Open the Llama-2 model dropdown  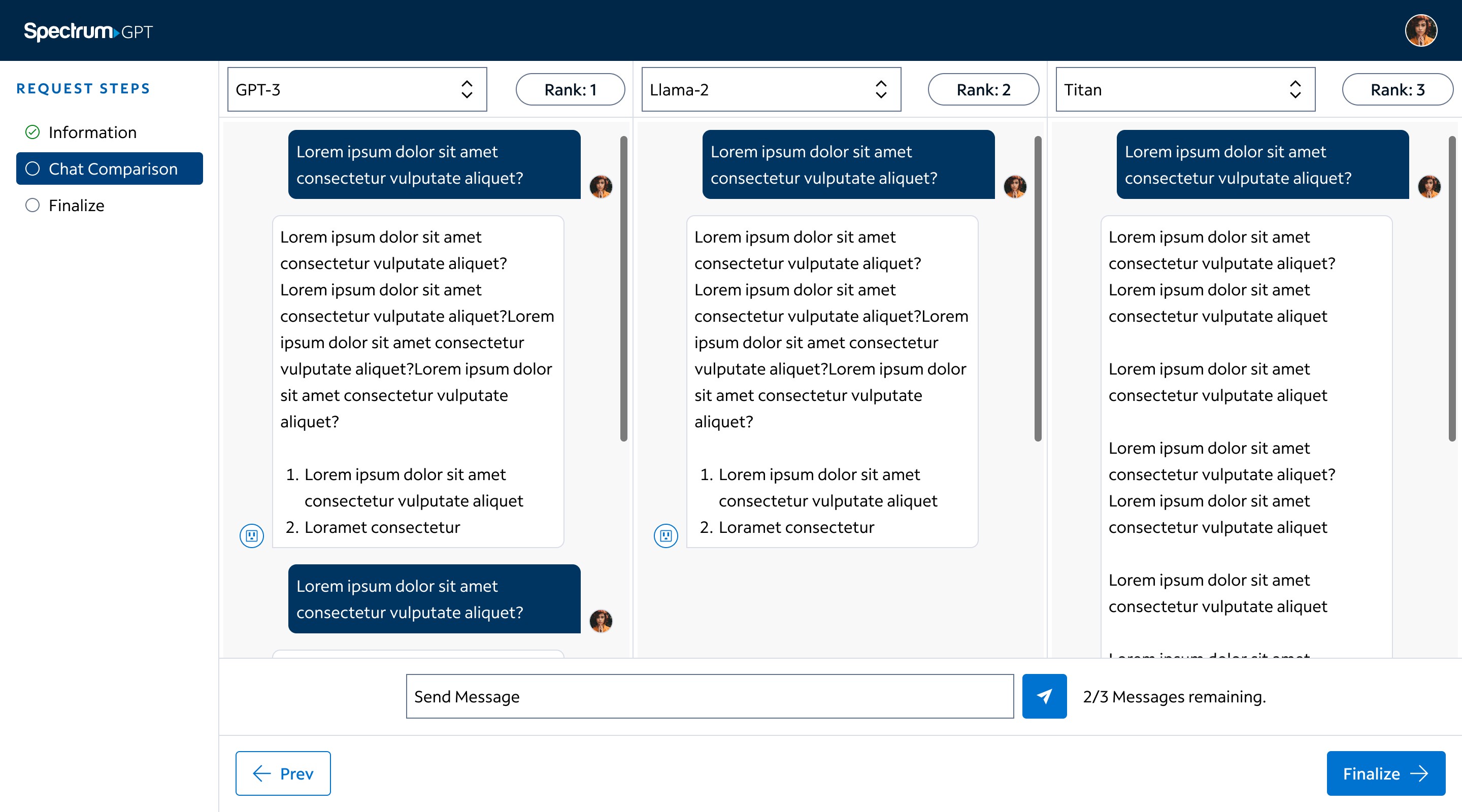[x=771, y=90]
